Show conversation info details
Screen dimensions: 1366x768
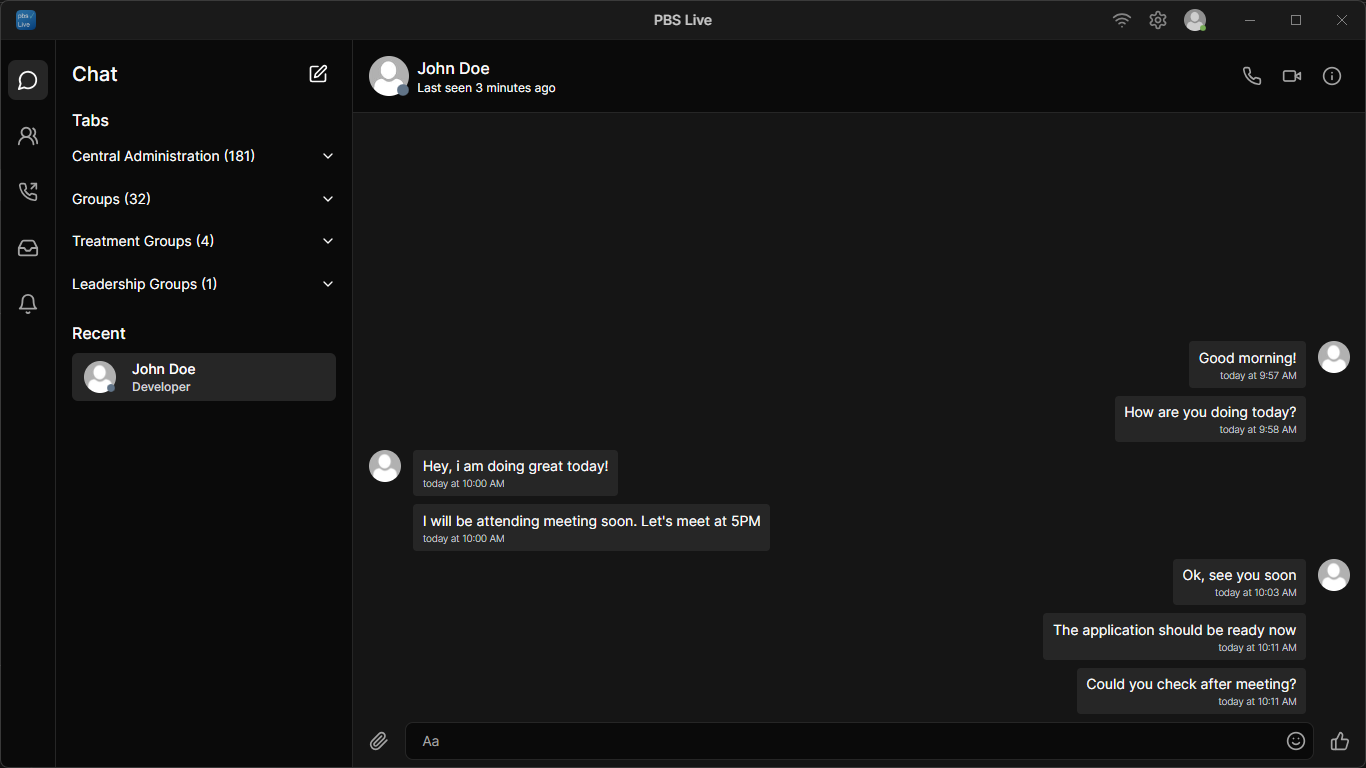pos(1332,76)
